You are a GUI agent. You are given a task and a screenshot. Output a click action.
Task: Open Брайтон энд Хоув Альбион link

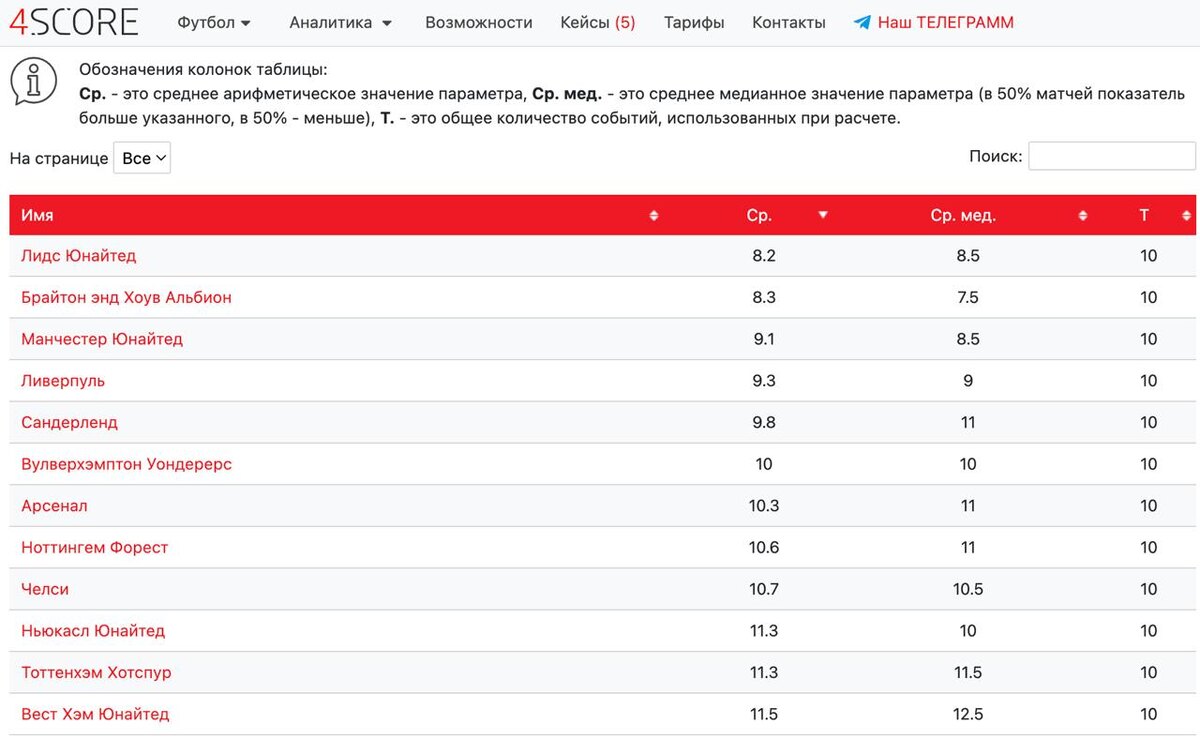[126, 298]
